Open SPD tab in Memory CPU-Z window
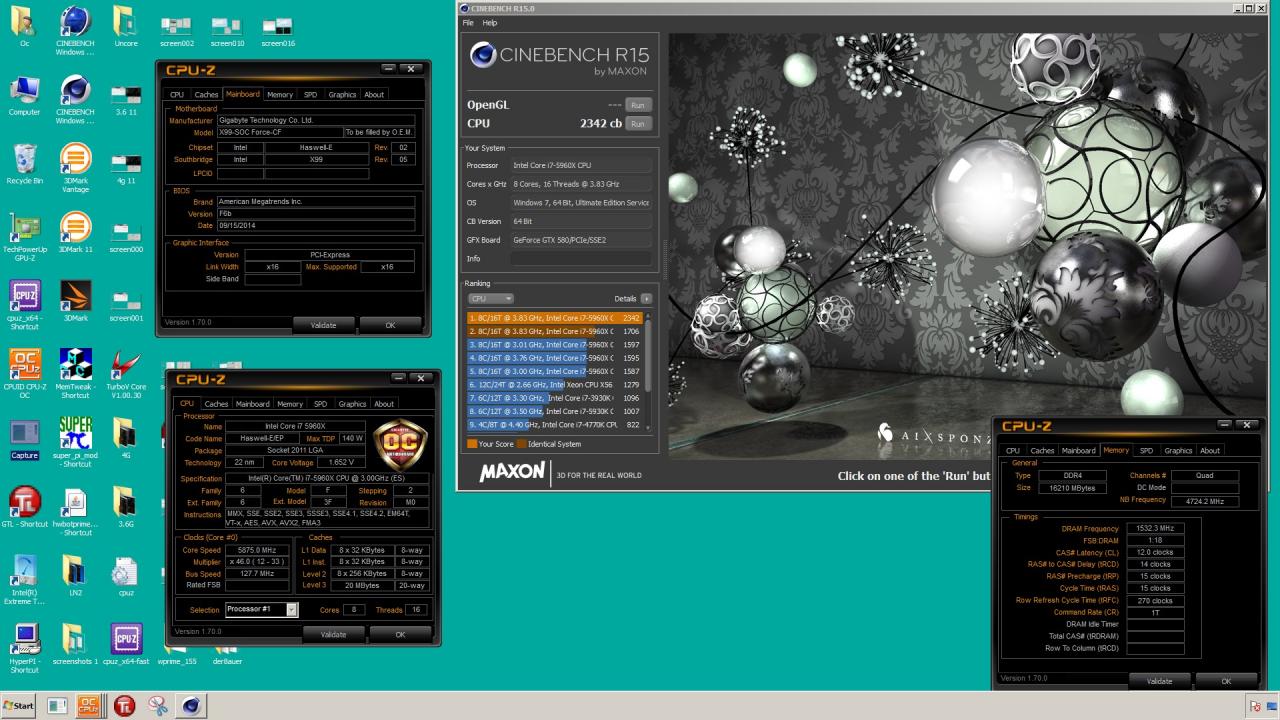Image resolution: width=1280 pixels, height=720 pixels. [x=1146, y=451]
